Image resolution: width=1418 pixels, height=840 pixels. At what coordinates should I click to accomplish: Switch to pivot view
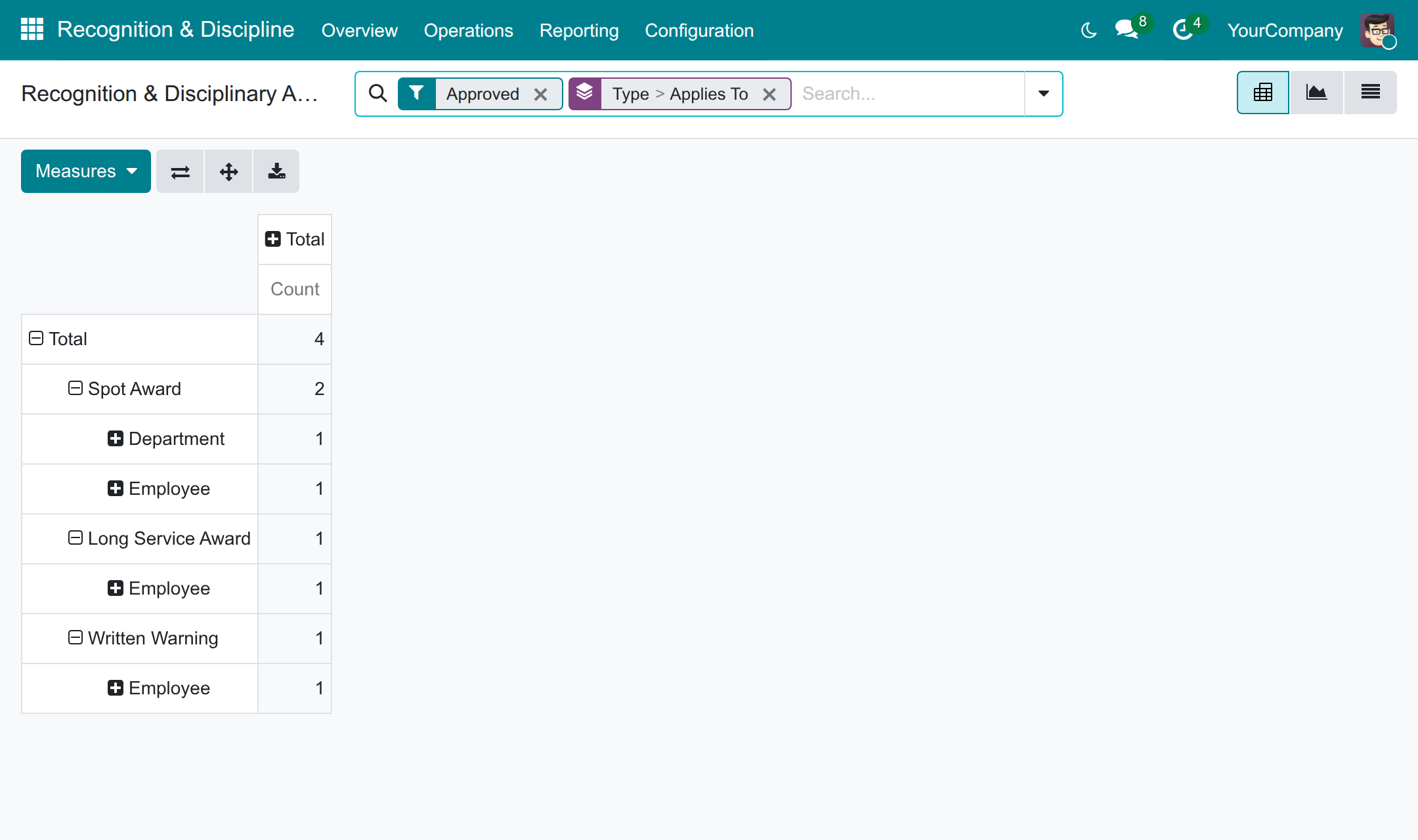pos(1263,93)
